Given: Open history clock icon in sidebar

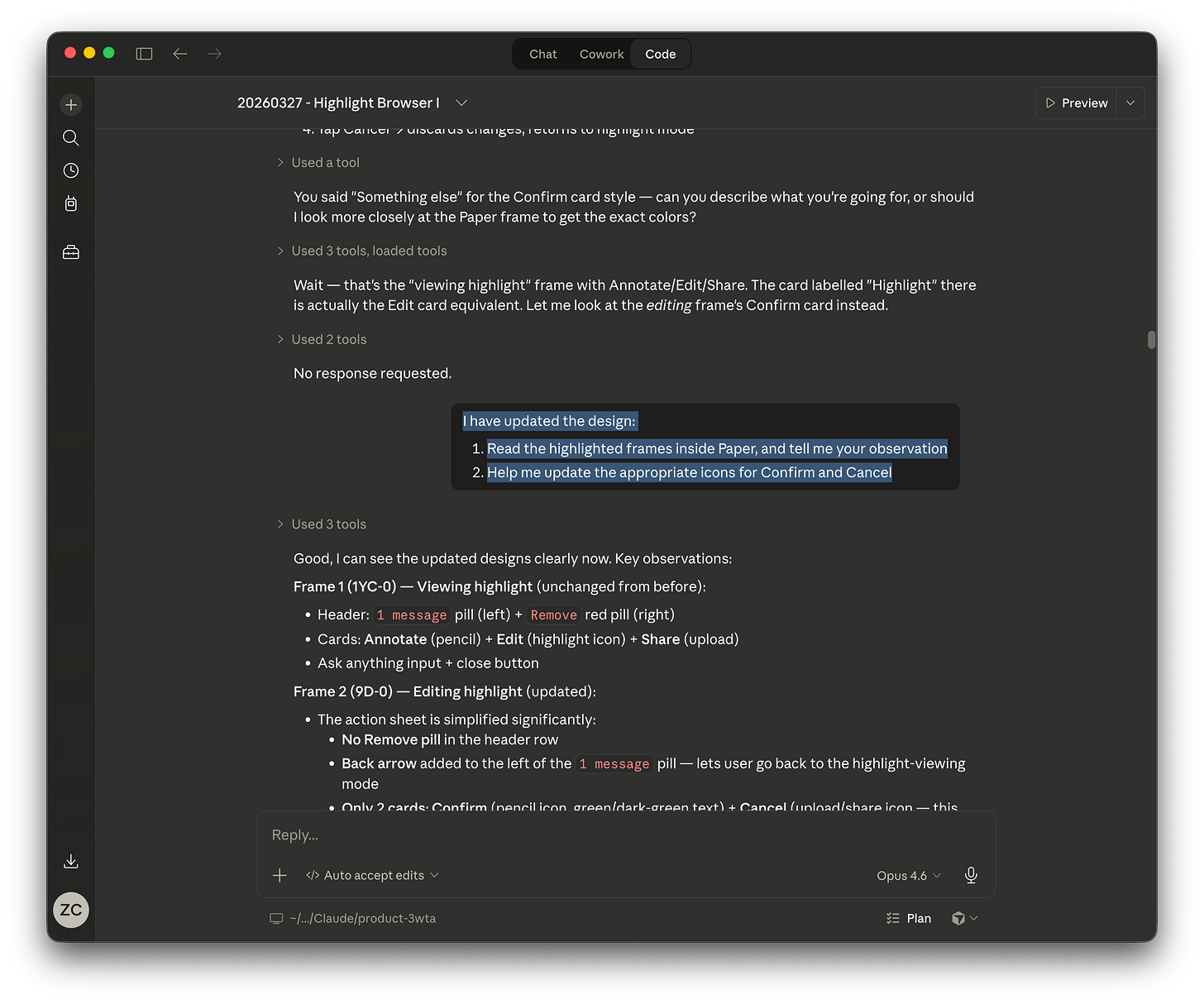Looking at the screenshot, I should point(71,170).
